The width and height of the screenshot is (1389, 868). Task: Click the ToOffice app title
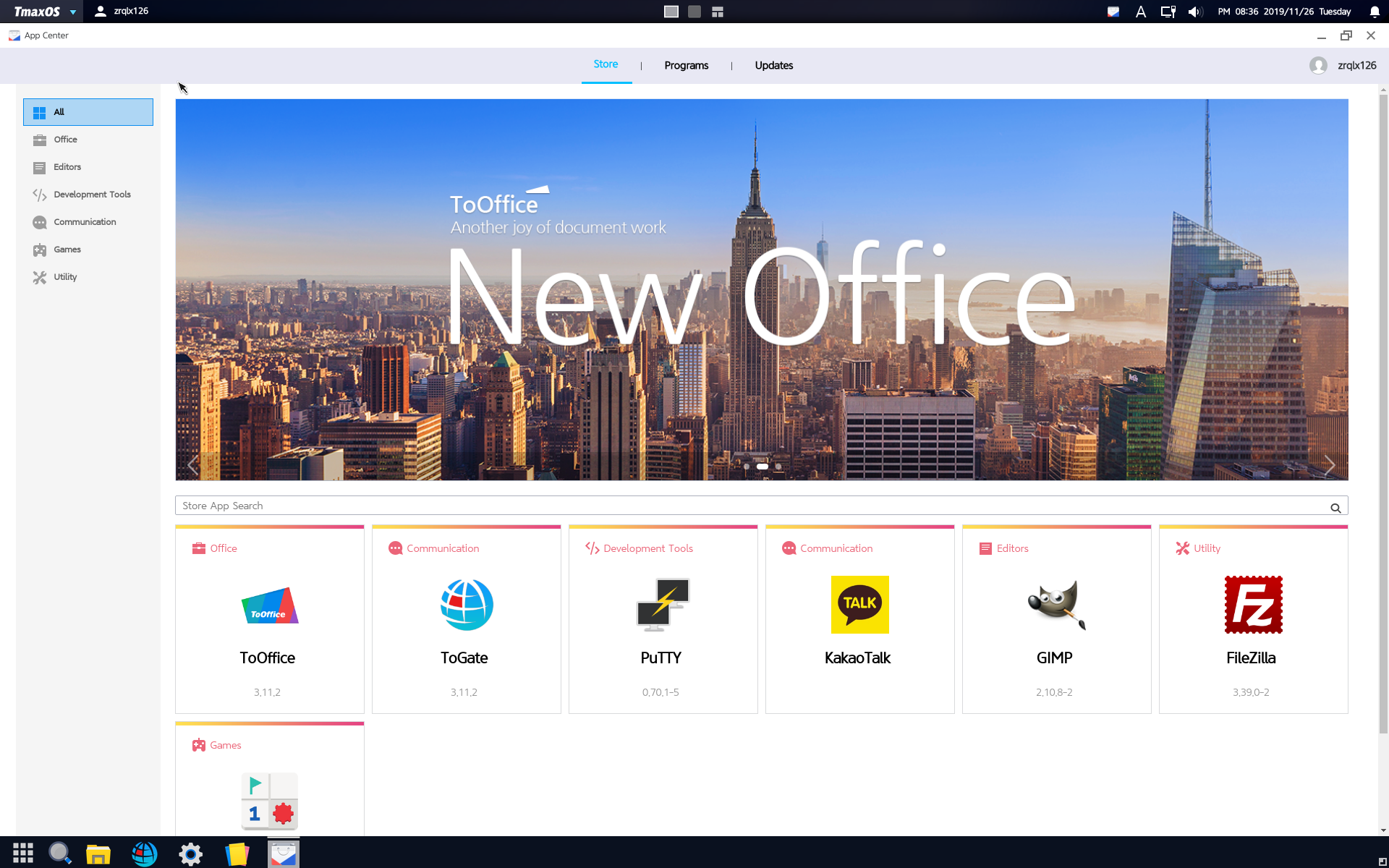[268, 658]
